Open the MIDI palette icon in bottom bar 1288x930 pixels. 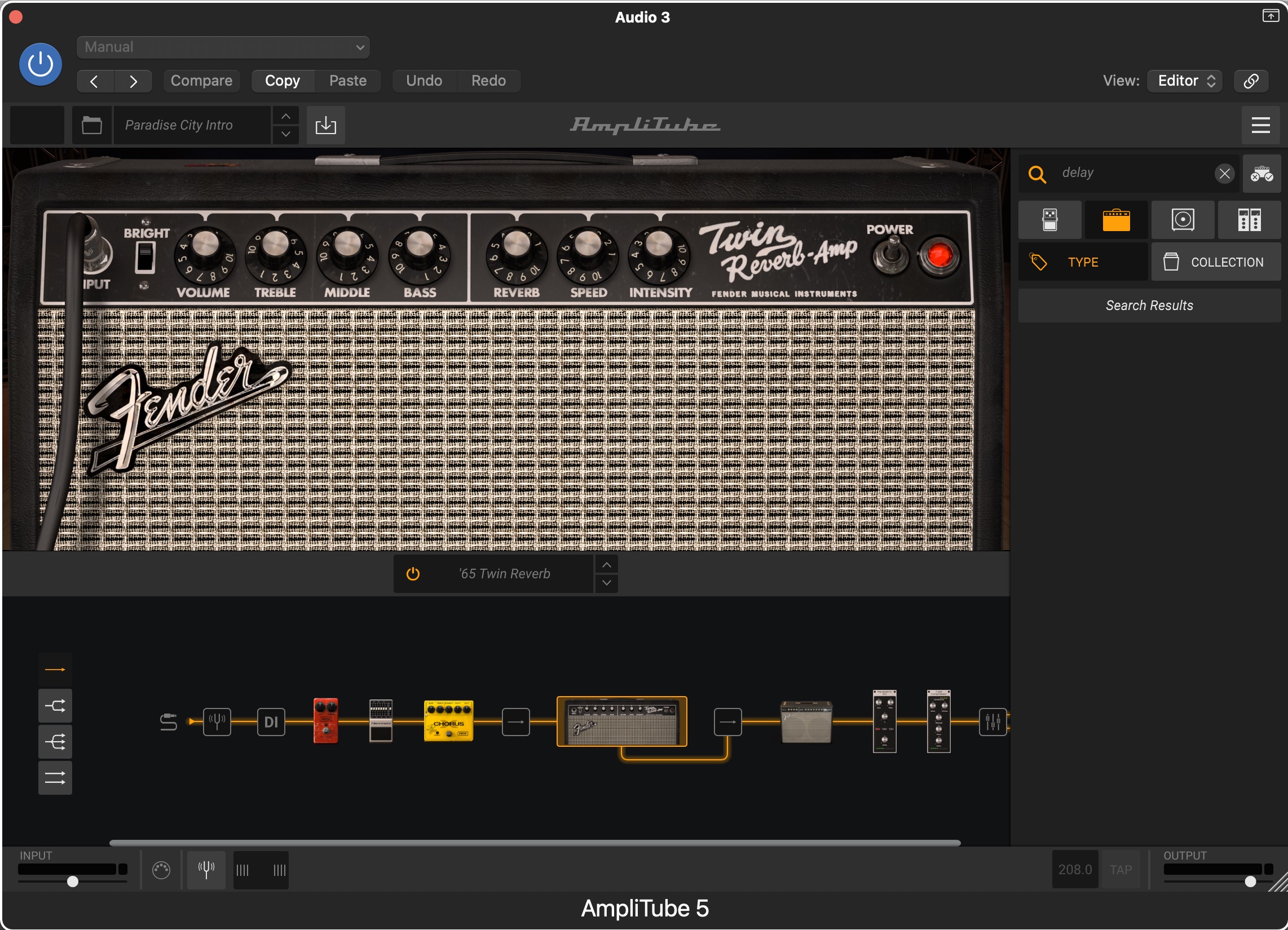coord(161,870)
